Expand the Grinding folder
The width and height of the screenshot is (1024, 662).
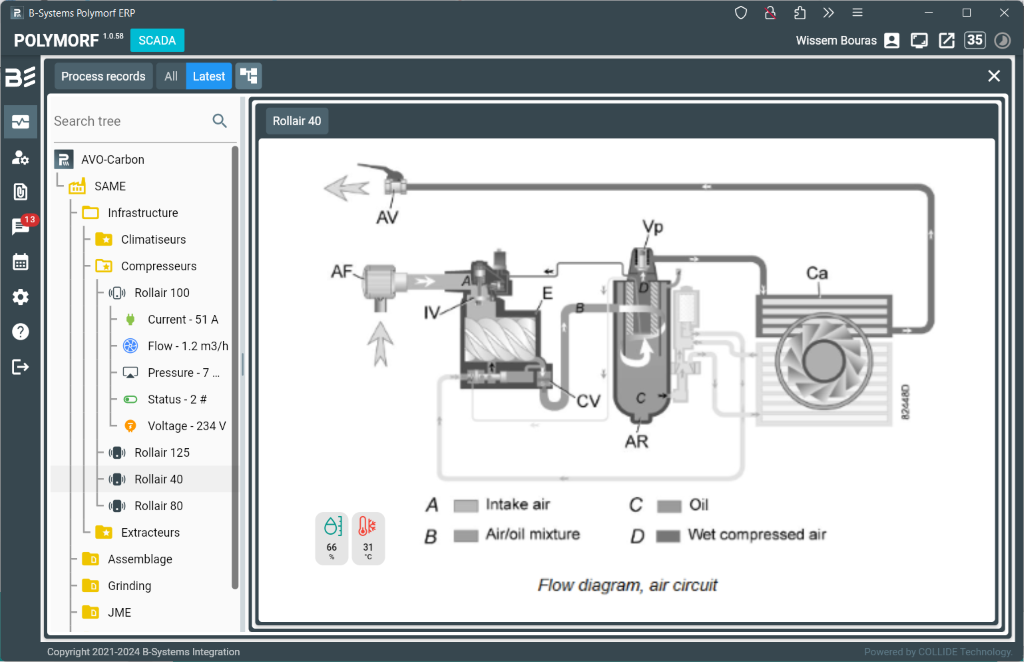pos(129,586)
